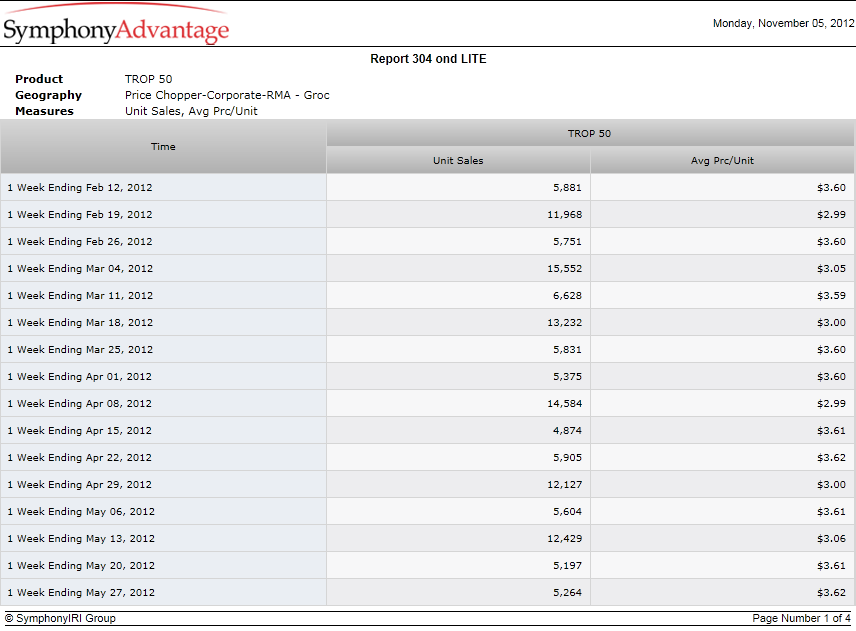Select the 1 Week Ending Mar 04, 2012 row
The width and height of the screenshot is (856, 631).
(427, 269)
